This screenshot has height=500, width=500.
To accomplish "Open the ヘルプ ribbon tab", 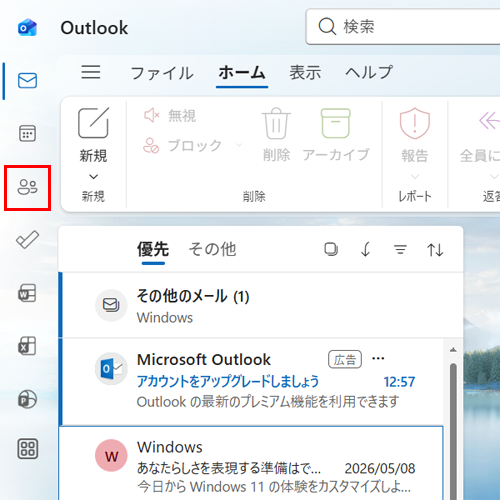I will pos(369,72).
